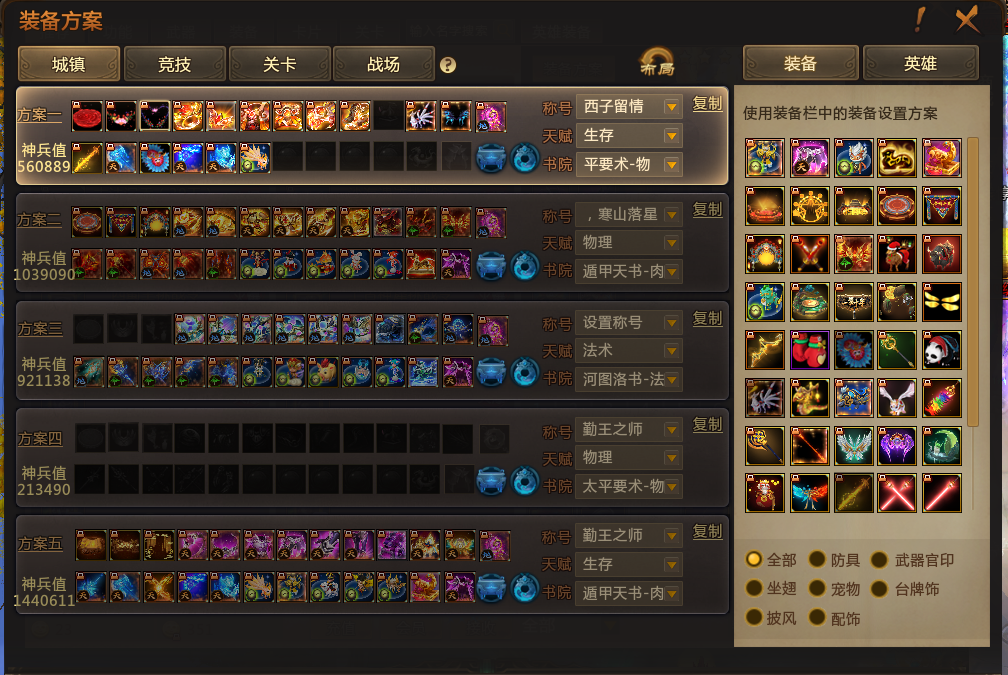Expand 方案二 天赋 dropdown showing 物理

[629, 242]
